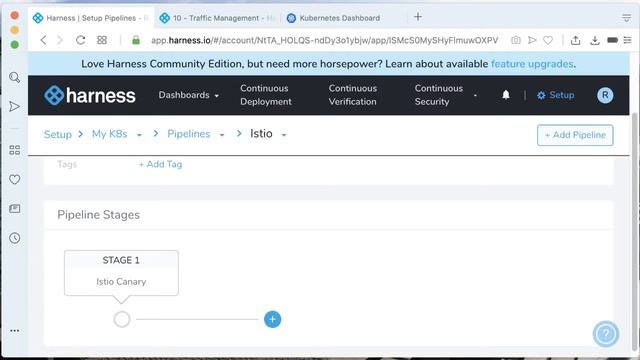The height and width of the screenshot is (360, 640).
Task: Click the browser address bar URL
Action: click(x=324, y=40)
